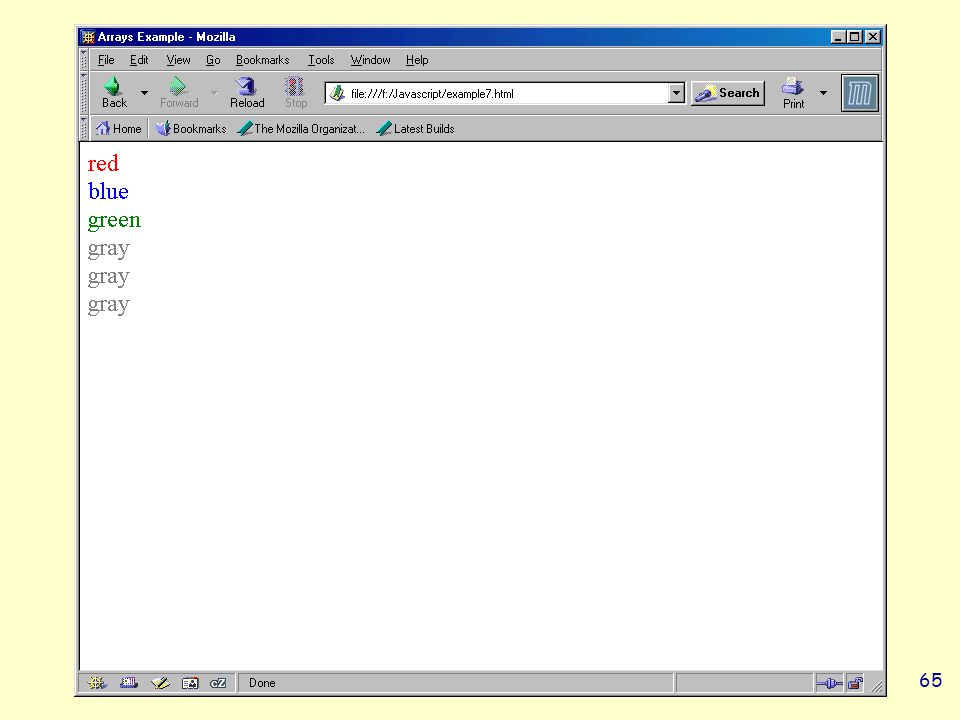The height and width of the screenshot is (720, 960).
Task: Collapse the navigation toolbar grippy
Action: [84, 93]
